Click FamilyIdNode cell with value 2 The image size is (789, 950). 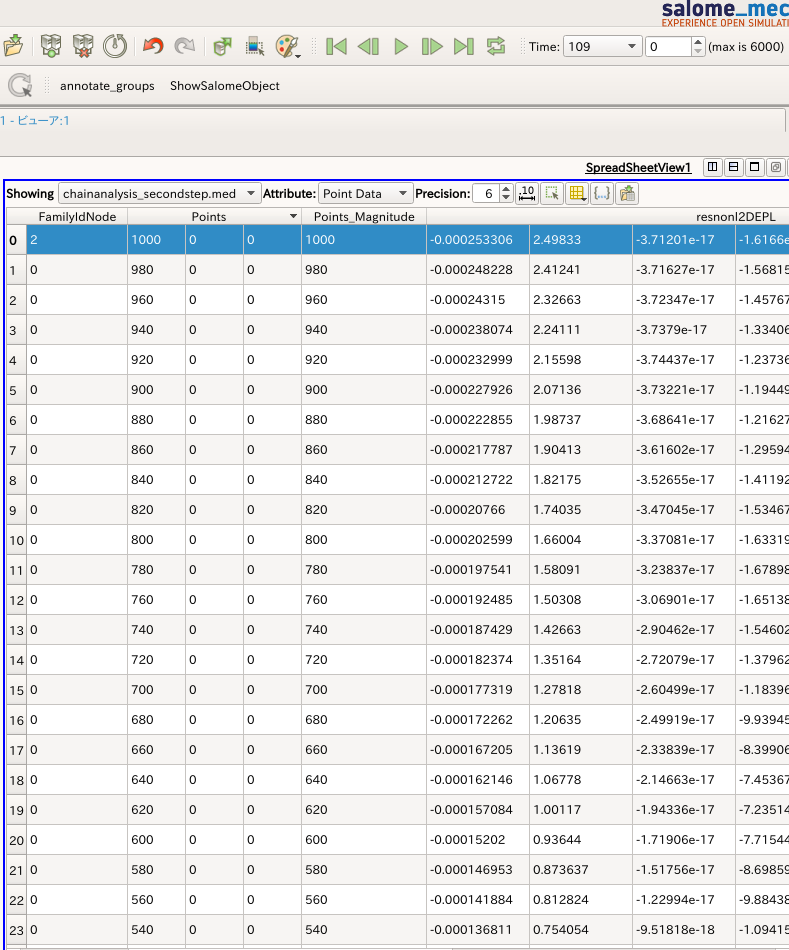click(x=77, y=240)
